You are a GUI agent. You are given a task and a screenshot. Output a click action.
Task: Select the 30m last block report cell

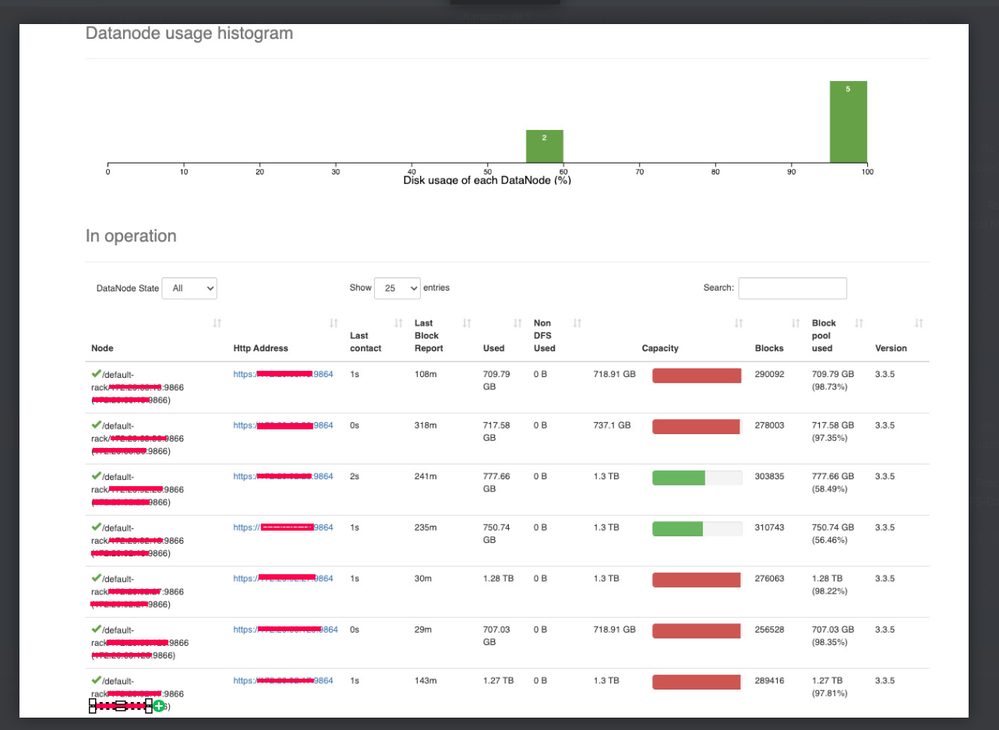pyautogui.click(x=423, y=578)
